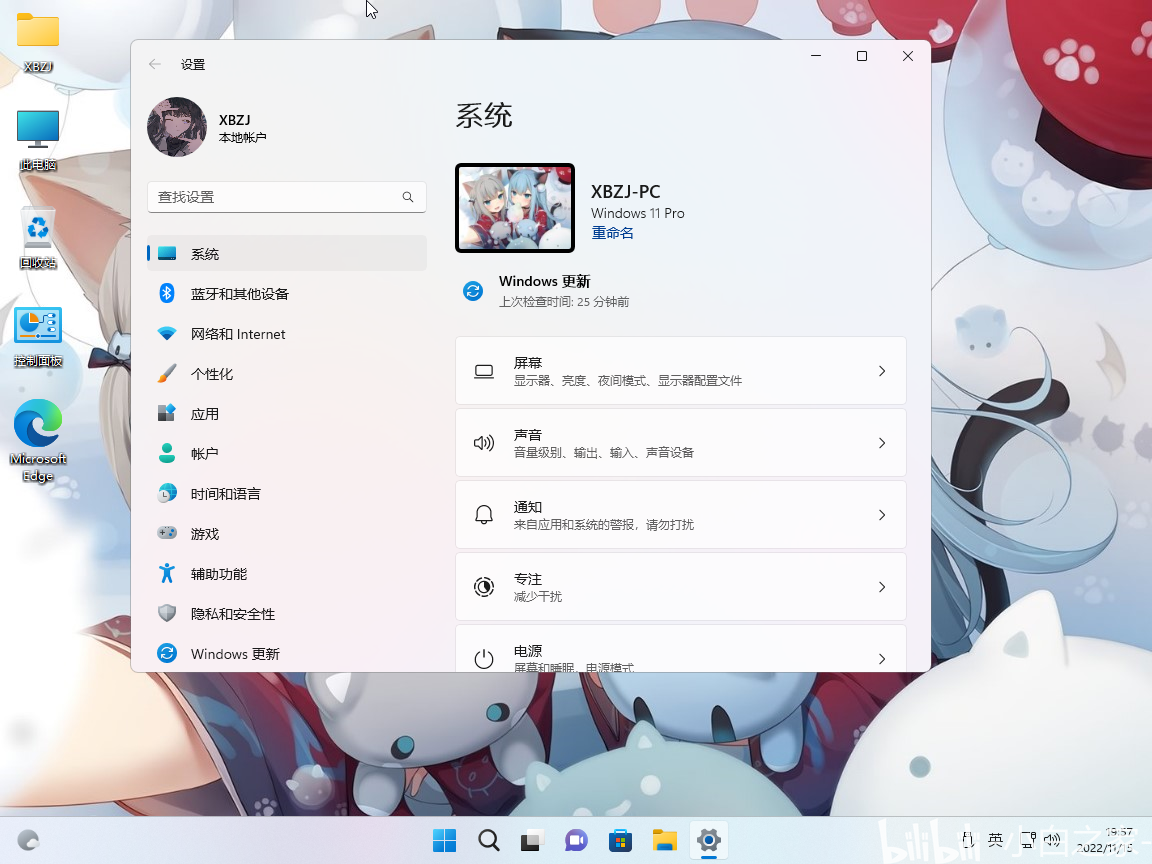Viewport: 1152px width, 864px height.
Task: Click the round widget icon at taskbar left
Action: (29, 840)
